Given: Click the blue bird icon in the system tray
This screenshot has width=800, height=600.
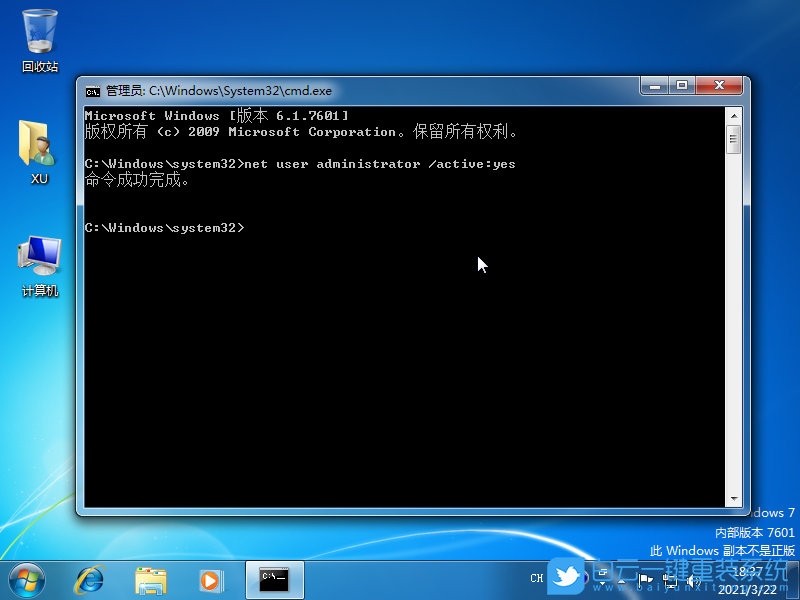Looking at the screenshot, I should 568,578.
